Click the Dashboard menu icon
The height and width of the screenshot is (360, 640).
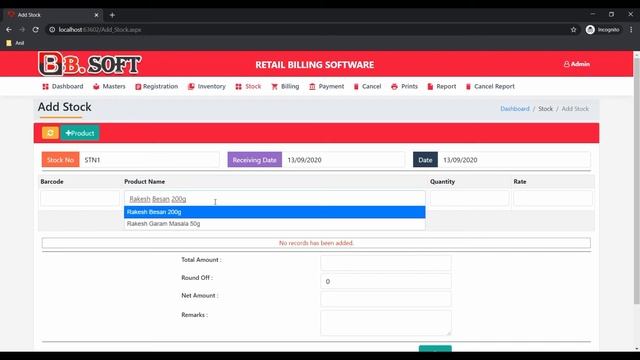[45, 87]
